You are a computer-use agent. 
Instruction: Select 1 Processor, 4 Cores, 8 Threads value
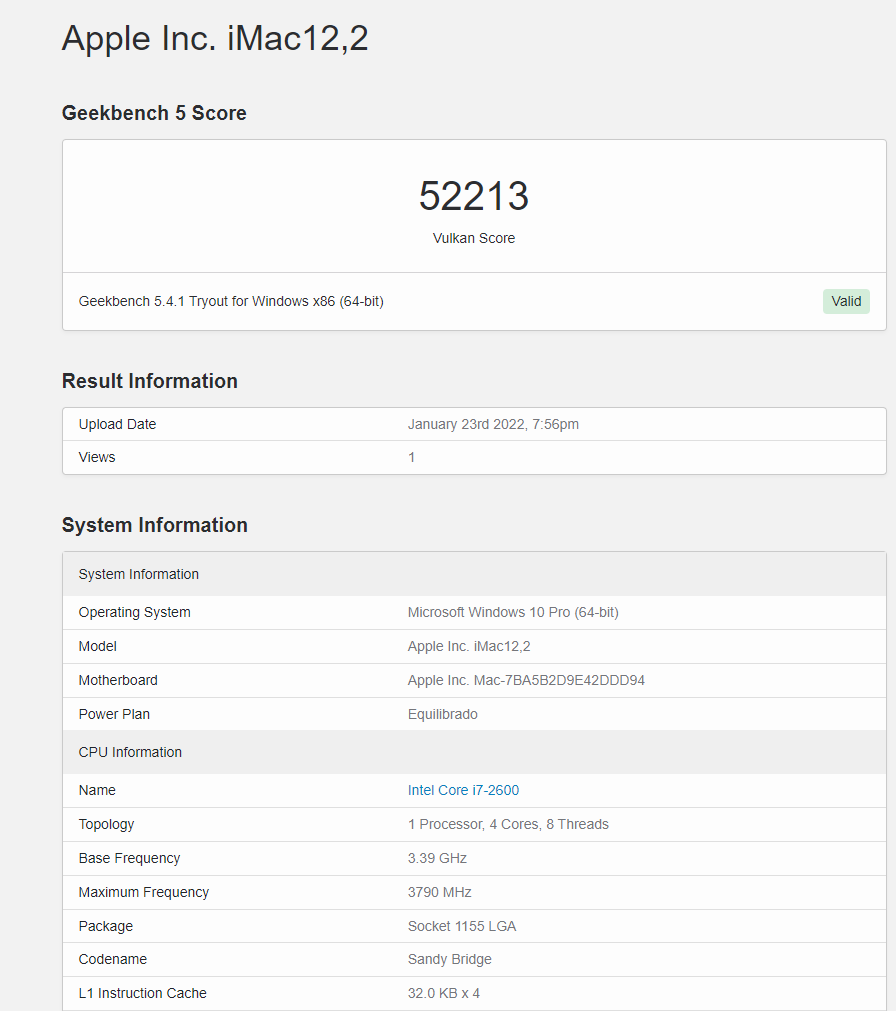(x=508, y=824)
